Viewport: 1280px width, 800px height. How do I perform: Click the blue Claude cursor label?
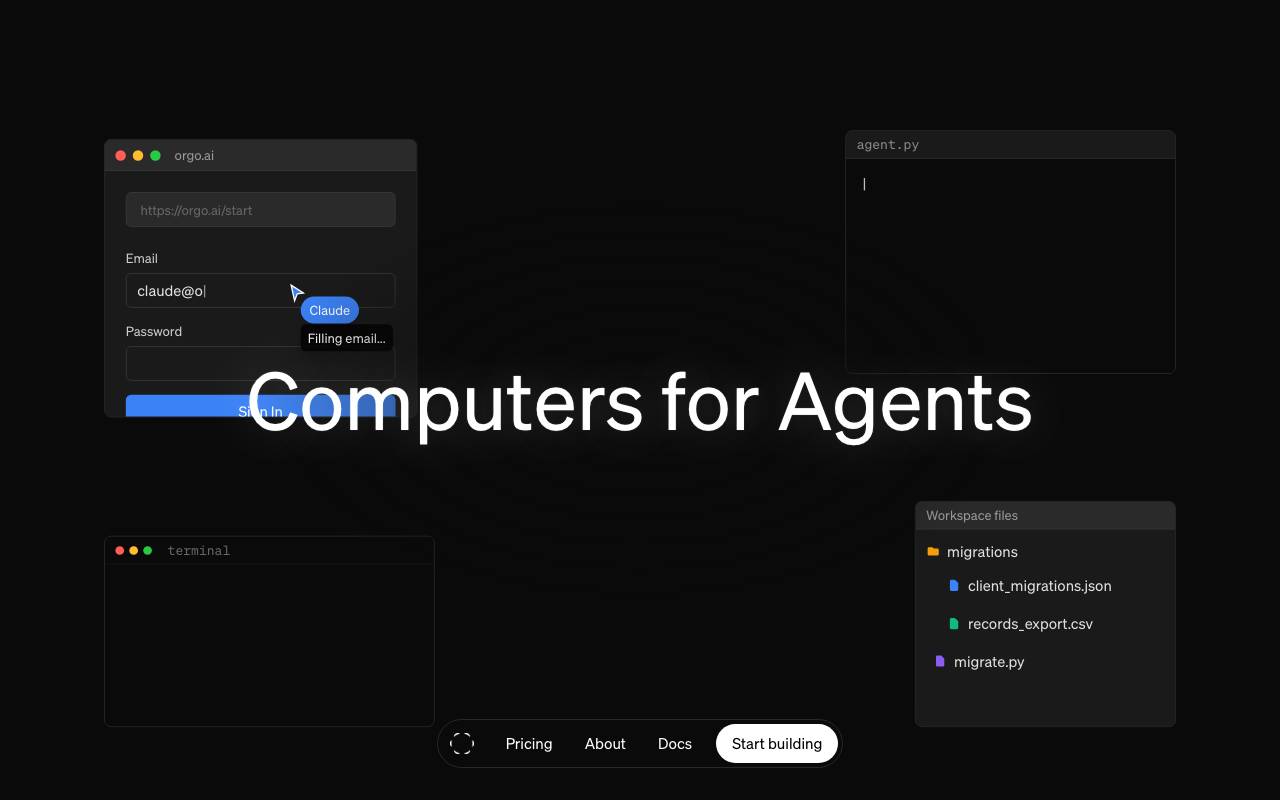(x=330, y=310)
